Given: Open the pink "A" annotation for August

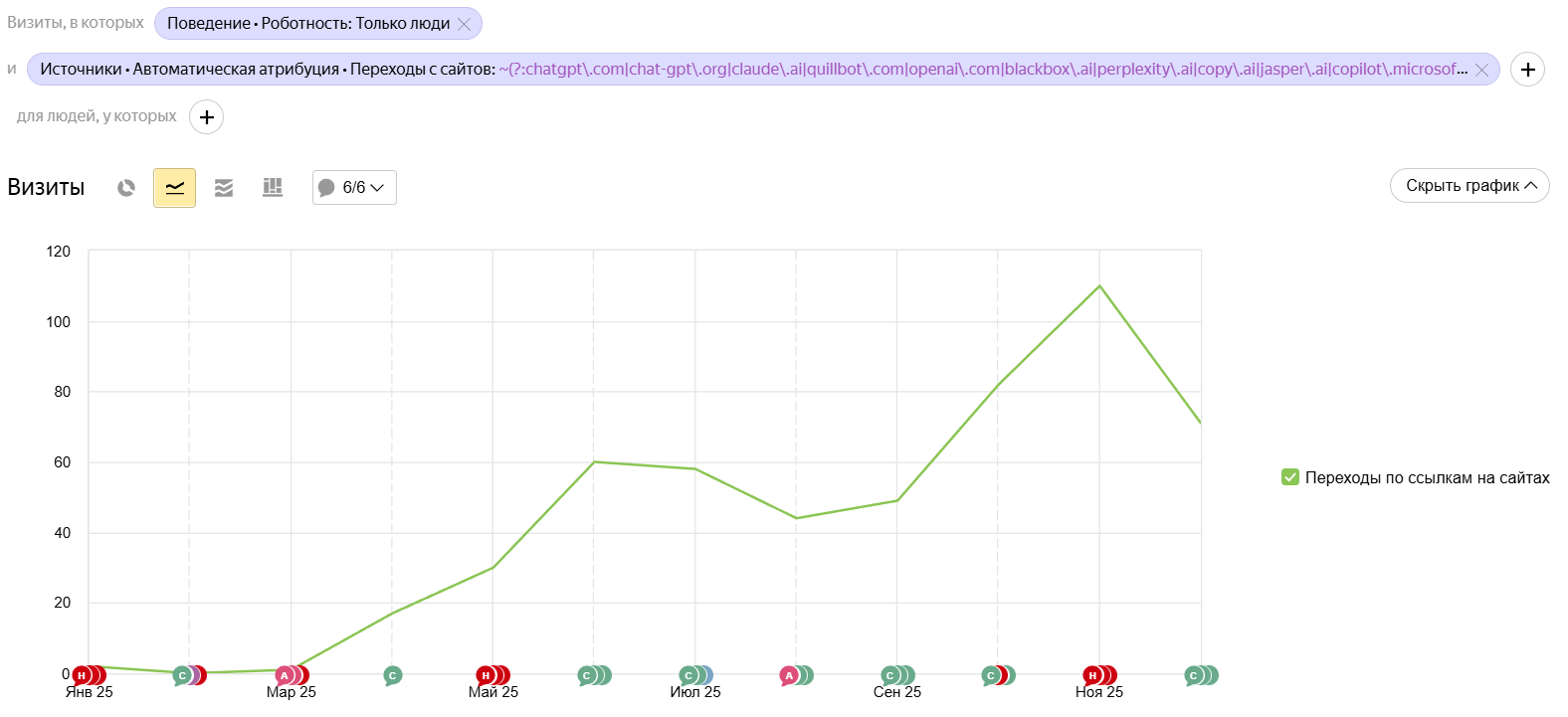Looking at the screenshot, I should (789, 676).
